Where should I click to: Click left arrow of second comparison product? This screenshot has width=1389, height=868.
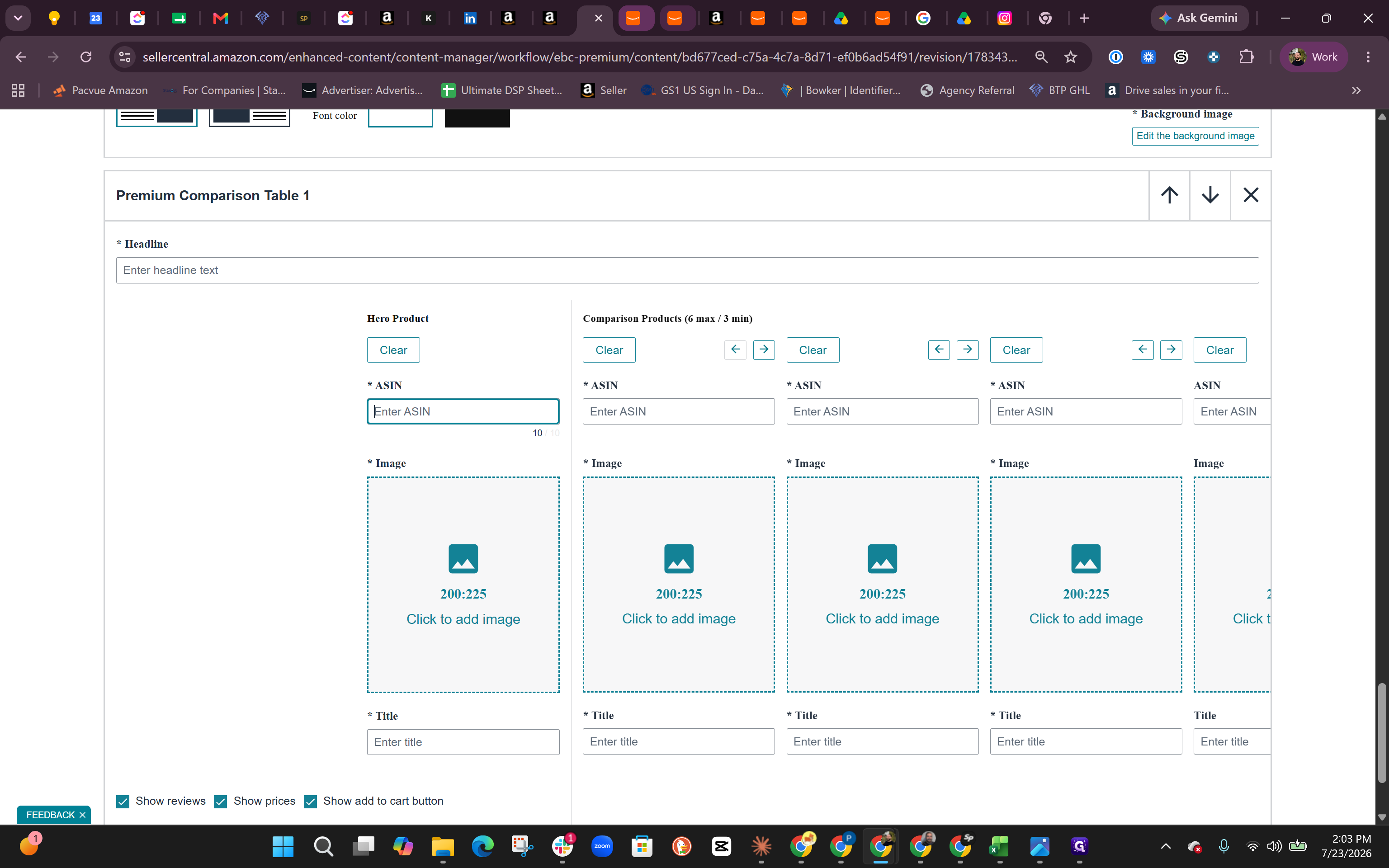[939, 349]
